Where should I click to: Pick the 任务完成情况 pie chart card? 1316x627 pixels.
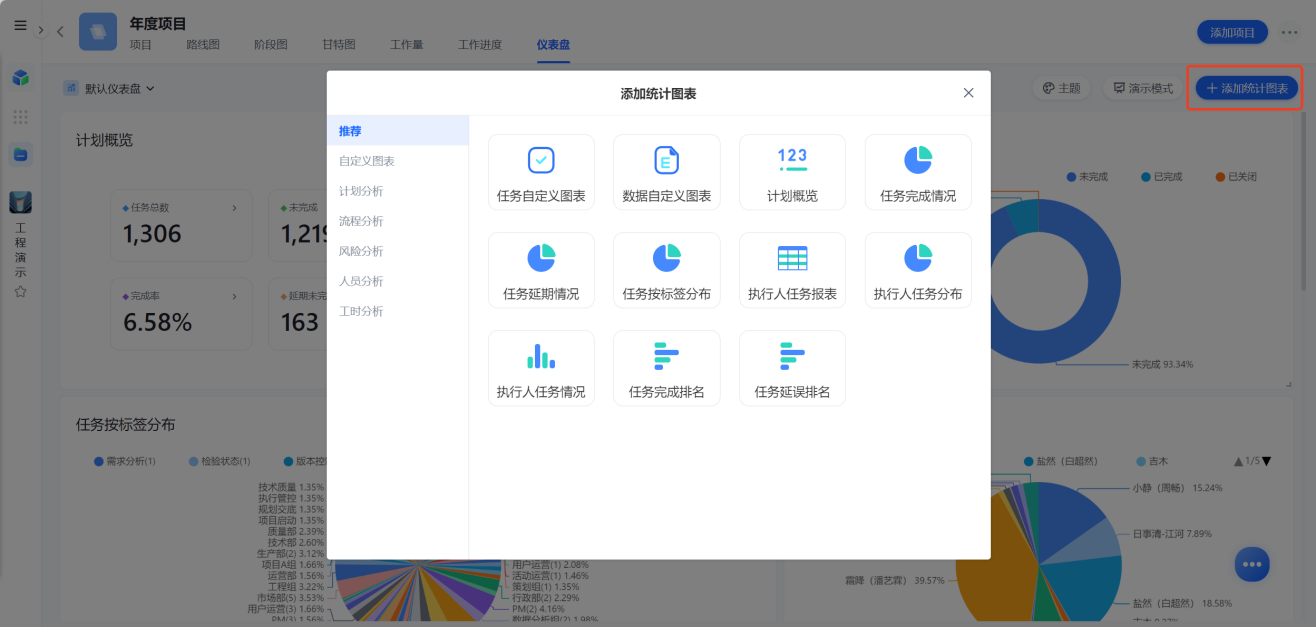[918, 172]
